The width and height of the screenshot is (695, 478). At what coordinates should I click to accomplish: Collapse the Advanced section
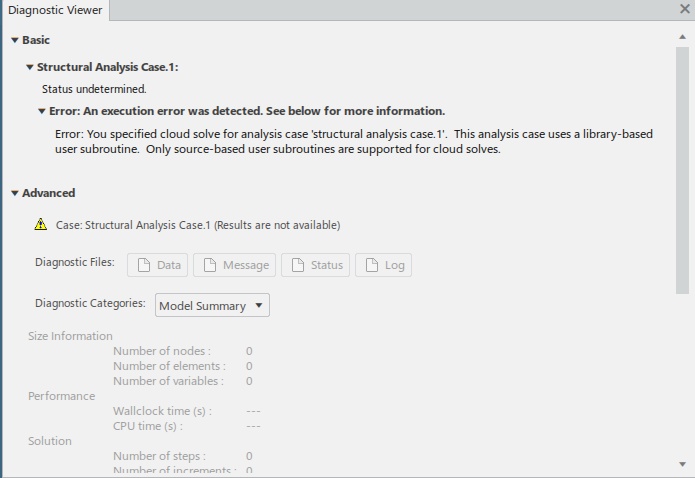pos(15,193)
